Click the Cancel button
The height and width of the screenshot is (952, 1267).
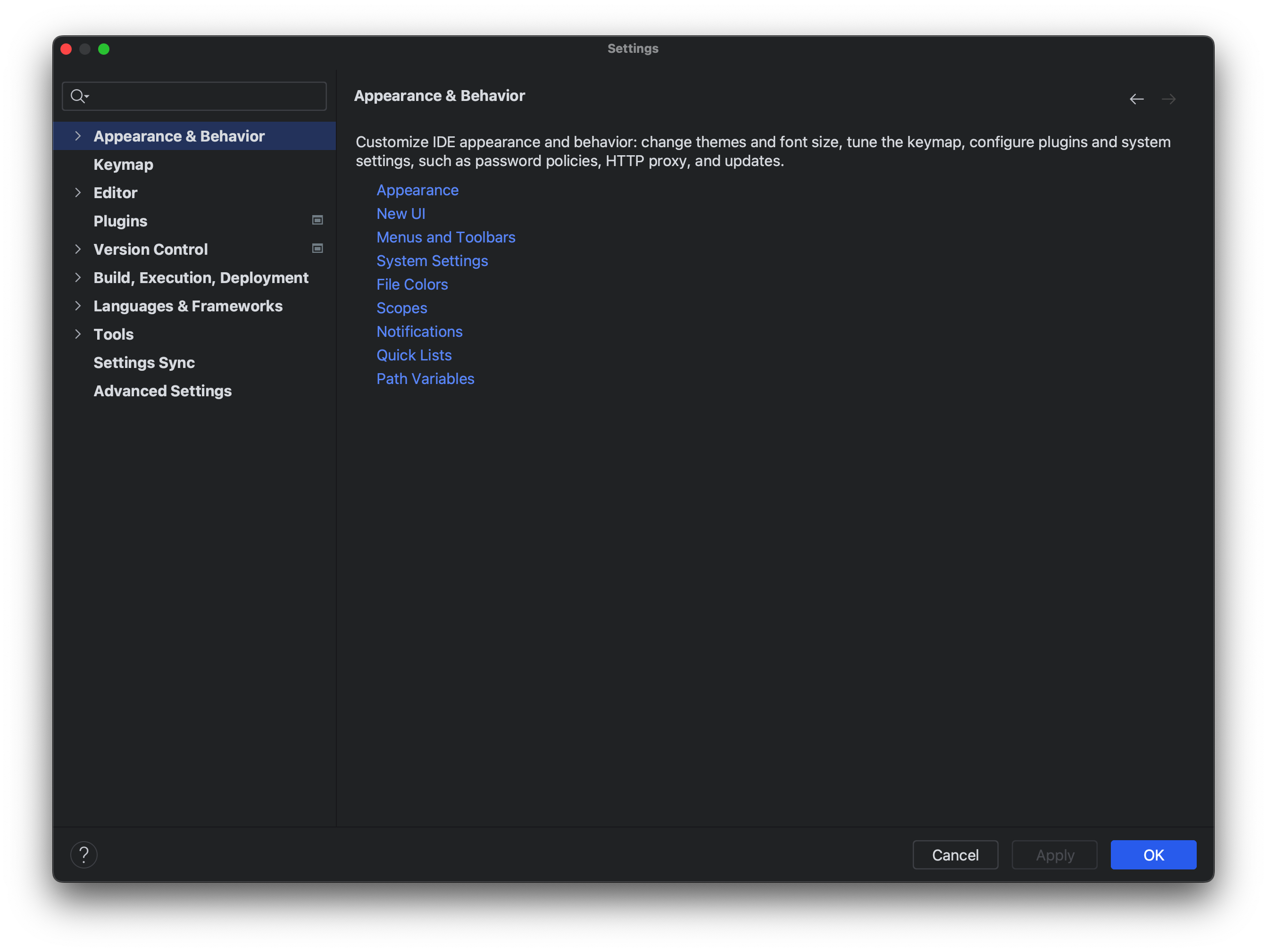(x=955, y=855)
